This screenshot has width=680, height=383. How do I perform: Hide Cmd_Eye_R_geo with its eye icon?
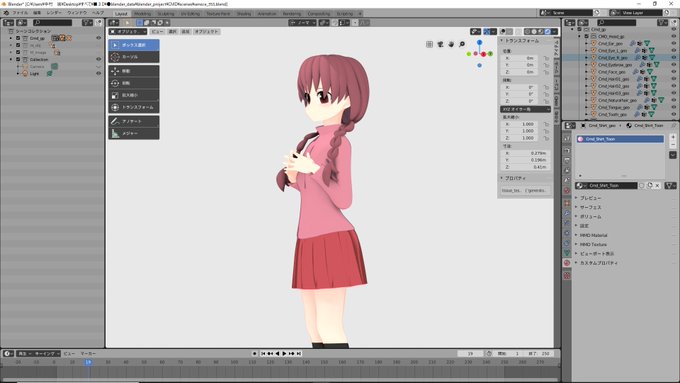673,57
